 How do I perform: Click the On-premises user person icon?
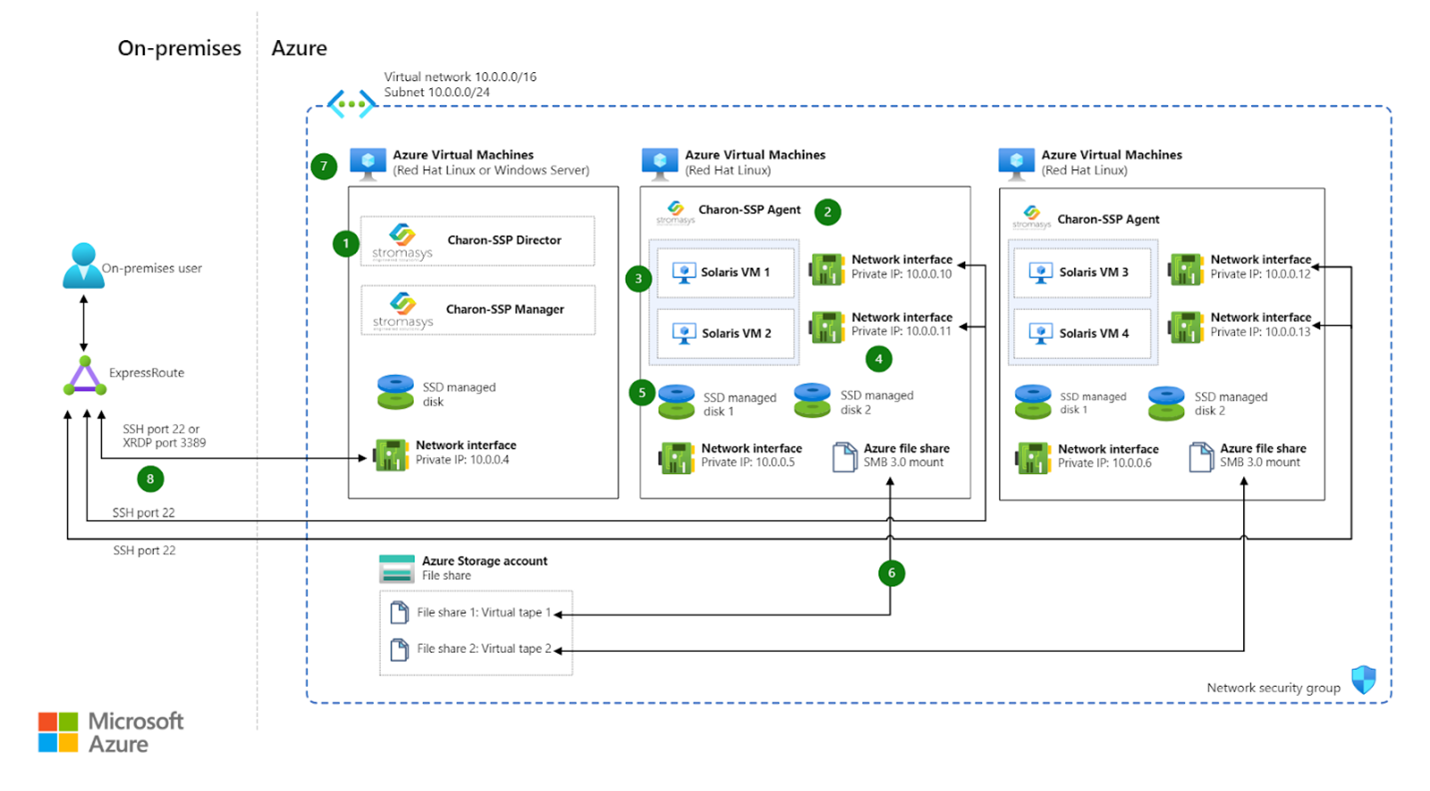coord(84,266)
